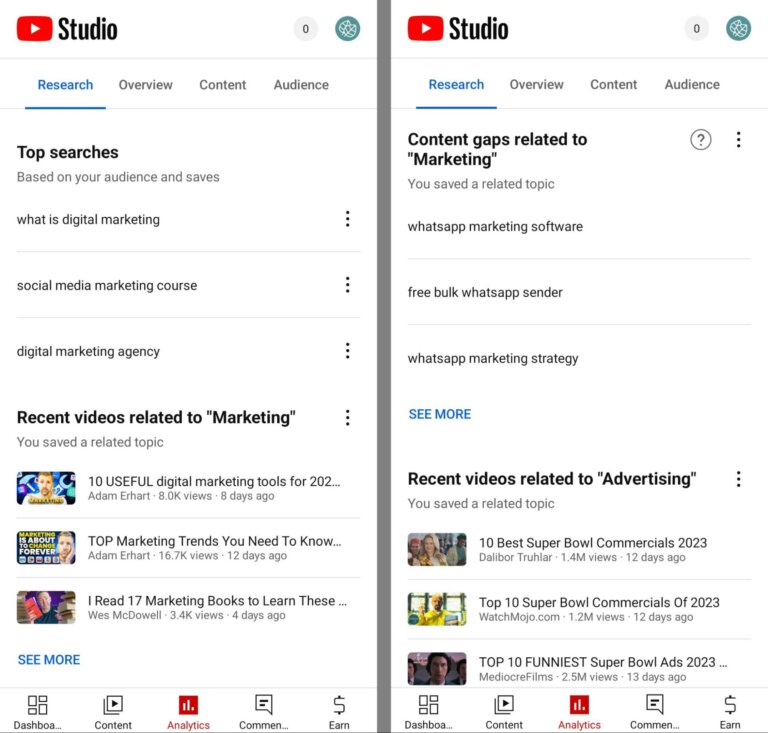Open options for "social media marketing course" search
Image resolution: width=768 pixels, height=733 pixels.
347,285
